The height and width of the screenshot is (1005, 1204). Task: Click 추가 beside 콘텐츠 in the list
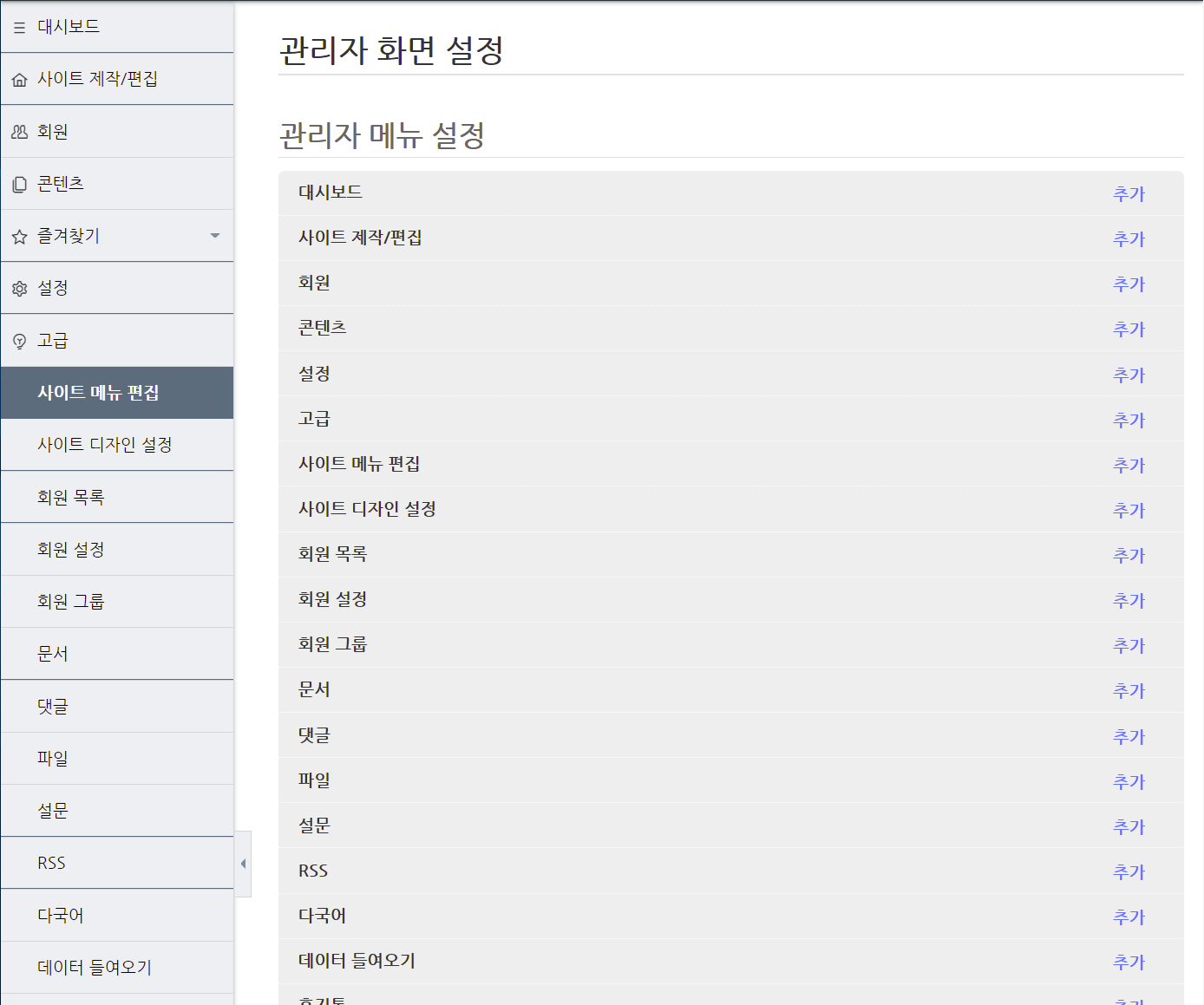[1129, 330]
